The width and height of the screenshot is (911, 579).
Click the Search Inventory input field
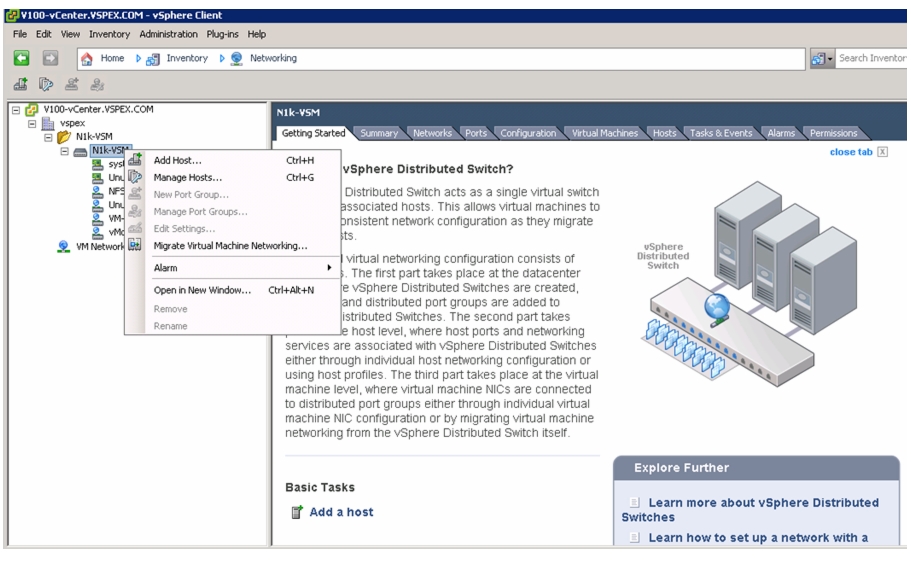871,58
